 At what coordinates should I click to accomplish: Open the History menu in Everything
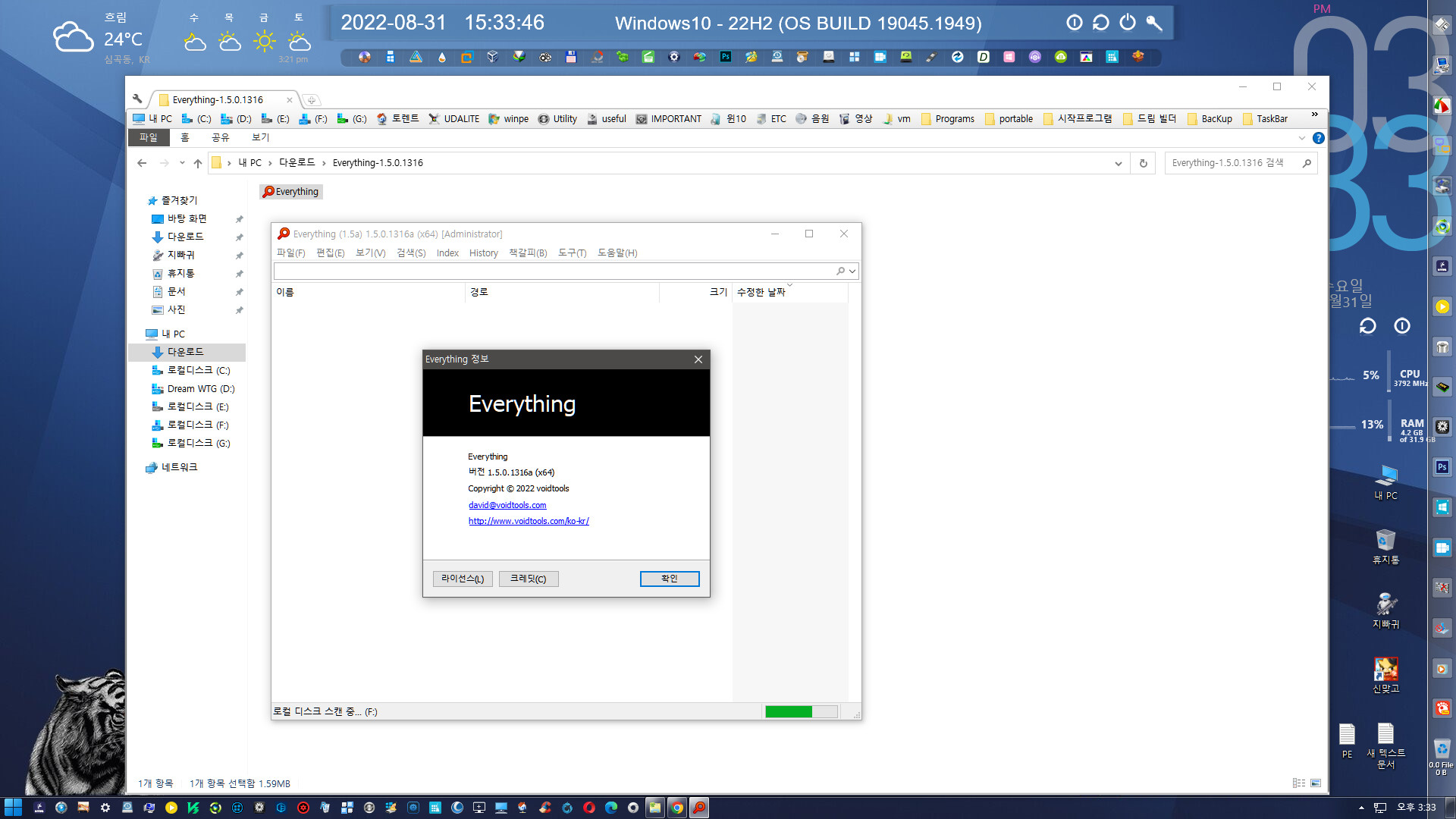(x=483, y=253)
